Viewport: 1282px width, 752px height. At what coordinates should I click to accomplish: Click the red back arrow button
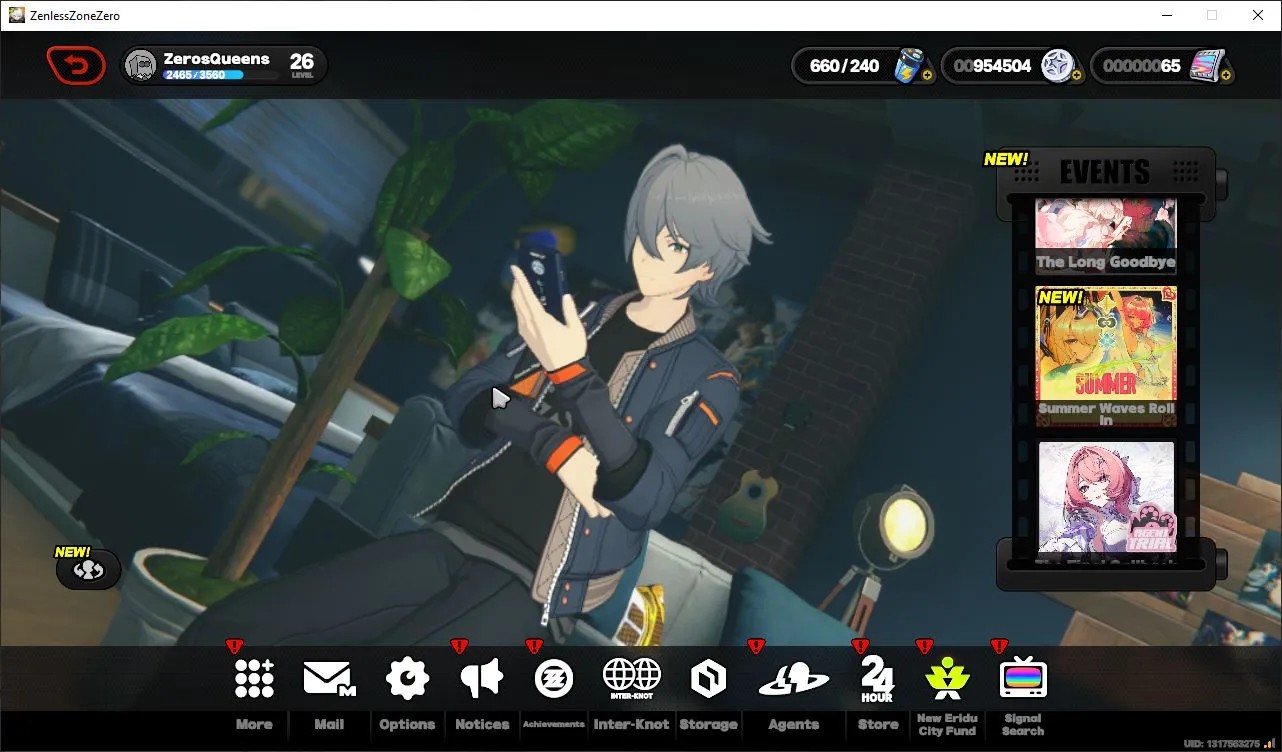pos(76,66)
